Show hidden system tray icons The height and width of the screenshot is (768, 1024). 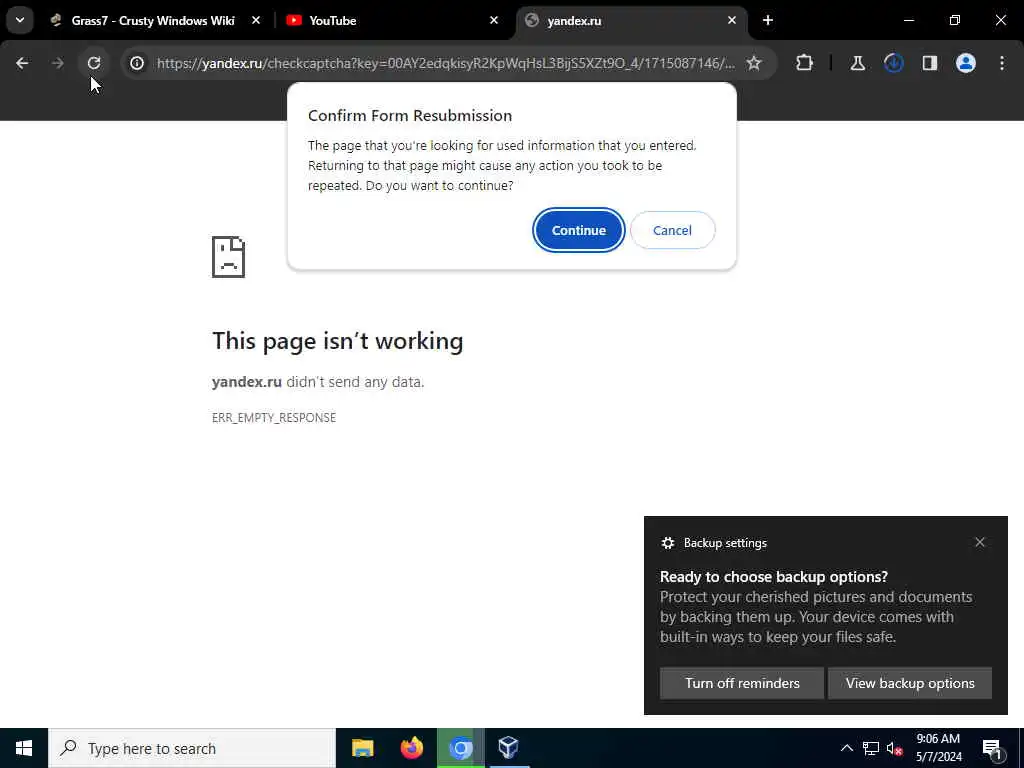pos(846,748)
